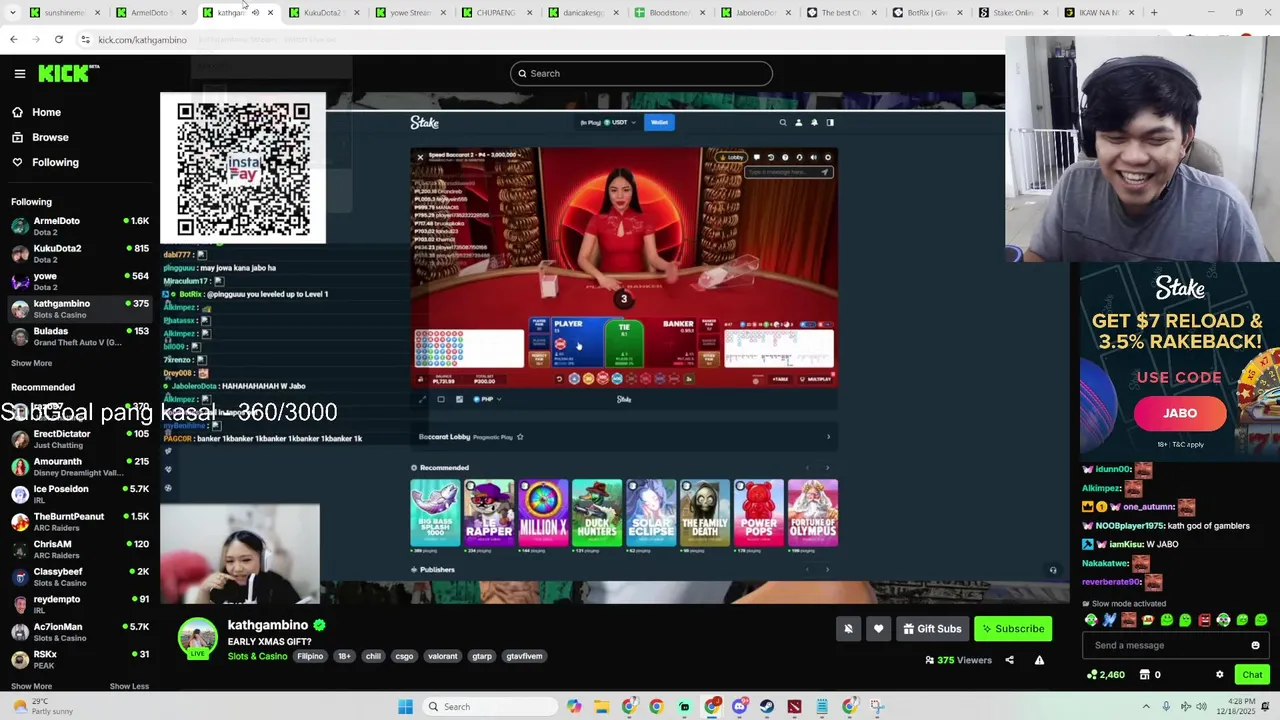The image size is (1280, 720).
Task: Click the Gift Subs button
Action: (x=932, y=629)
